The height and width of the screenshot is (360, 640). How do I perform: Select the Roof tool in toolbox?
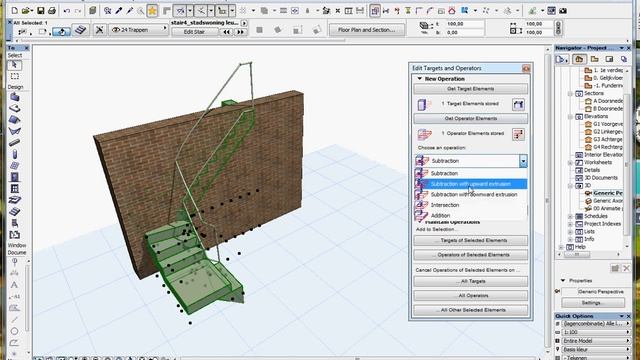[x=14, y=120]
